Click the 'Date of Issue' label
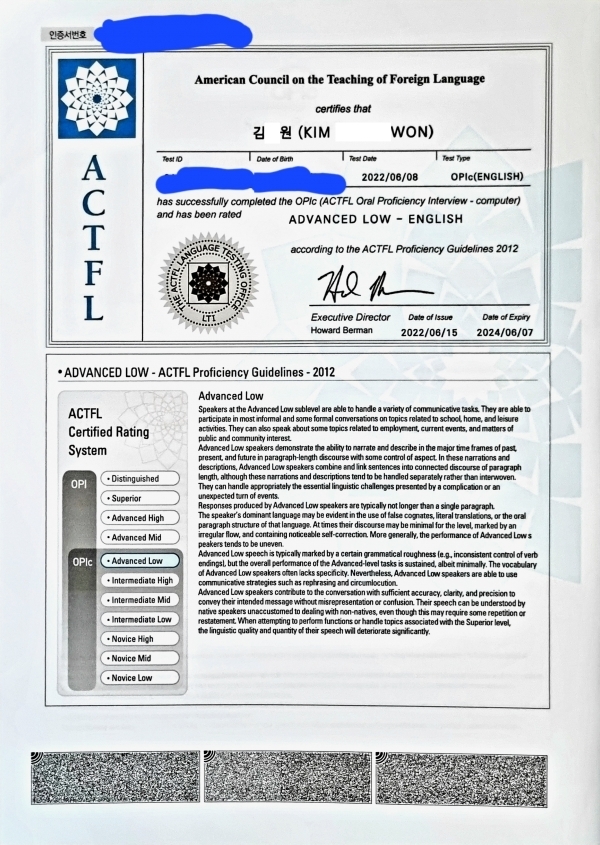Viewport: 600px width, 845px height. pyautogui.click(x=430, y=317)
